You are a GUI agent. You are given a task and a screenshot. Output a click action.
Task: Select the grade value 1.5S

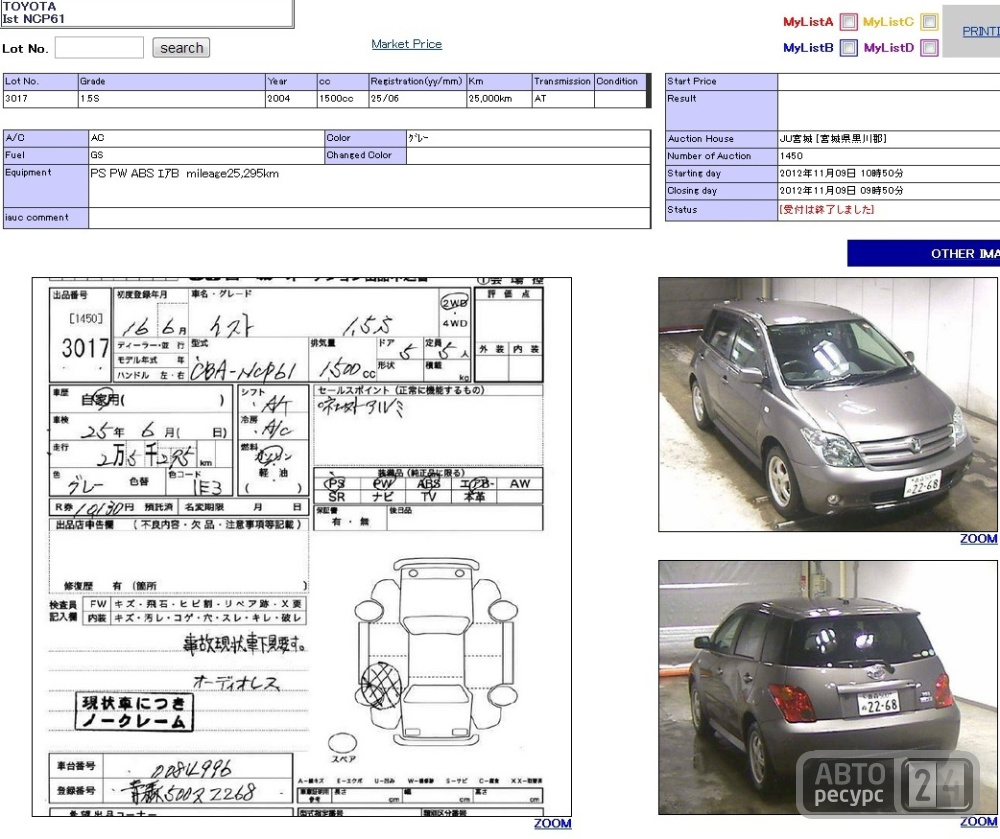tap(90, 98)
